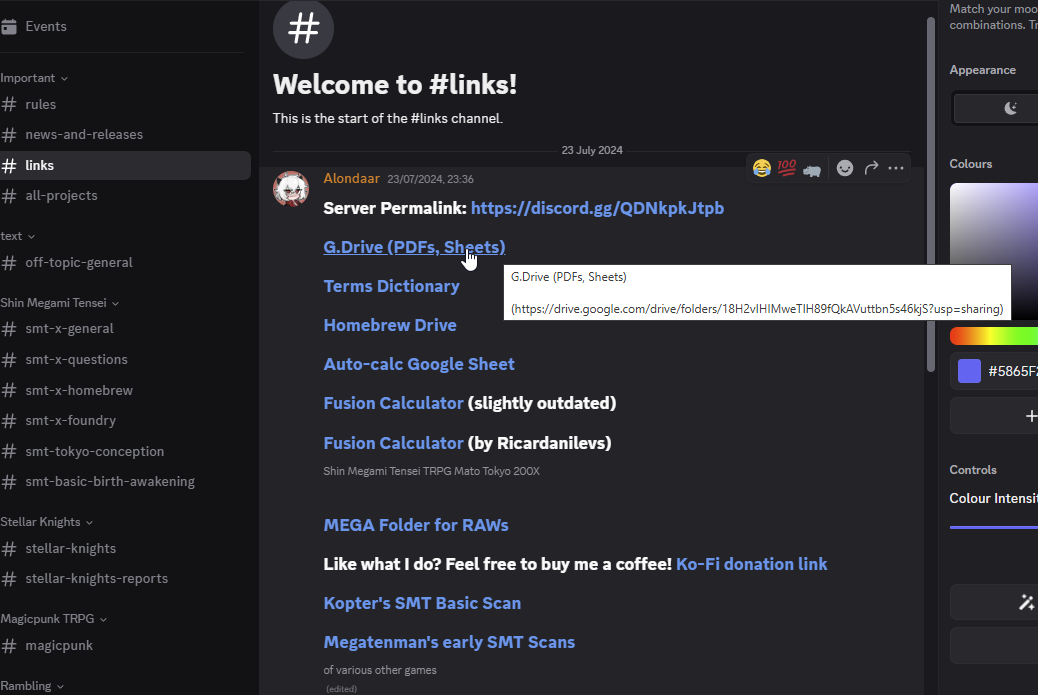Image resolution: width=1038 pixels, height=695 pixels.
Task: Forward the message with arrow icon
Action: [x=871, y=167]
